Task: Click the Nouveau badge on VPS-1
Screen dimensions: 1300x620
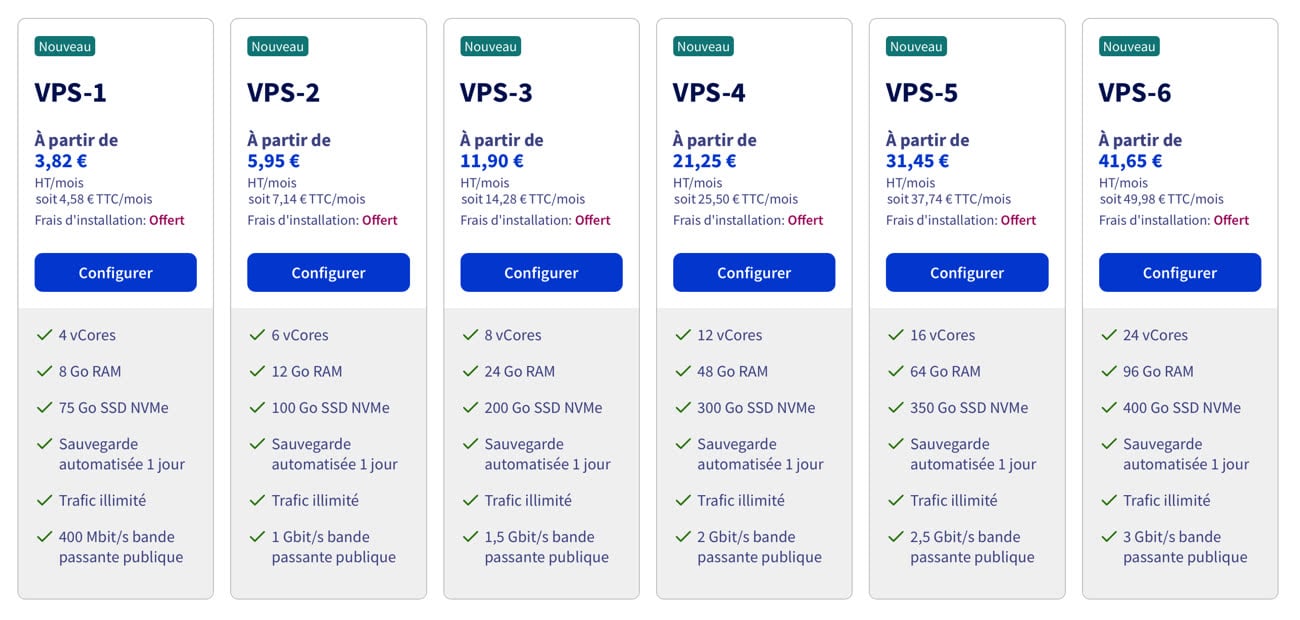Action: click(65, 46)
